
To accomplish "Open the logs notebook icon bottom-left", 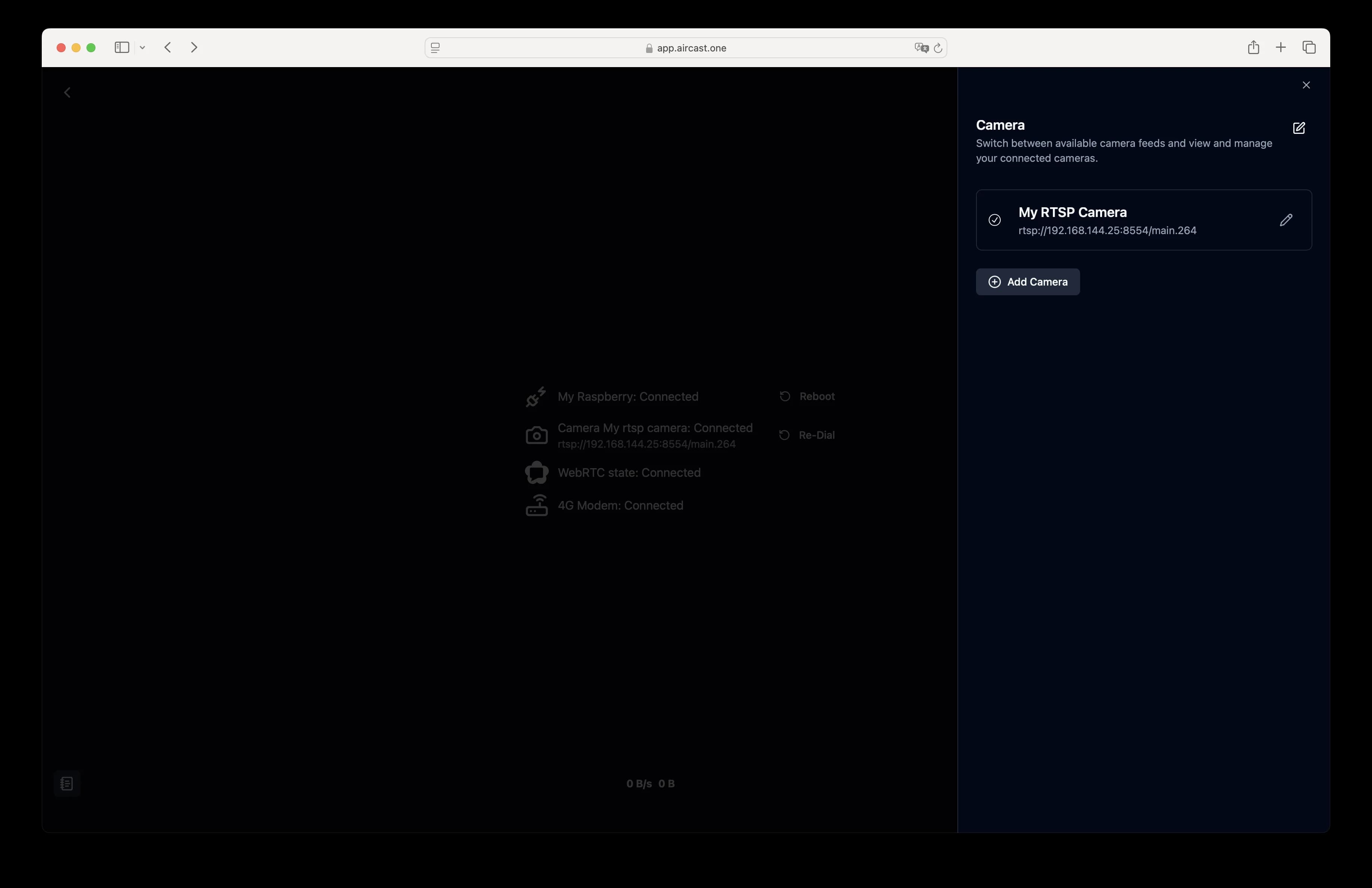I will (67, 783).
